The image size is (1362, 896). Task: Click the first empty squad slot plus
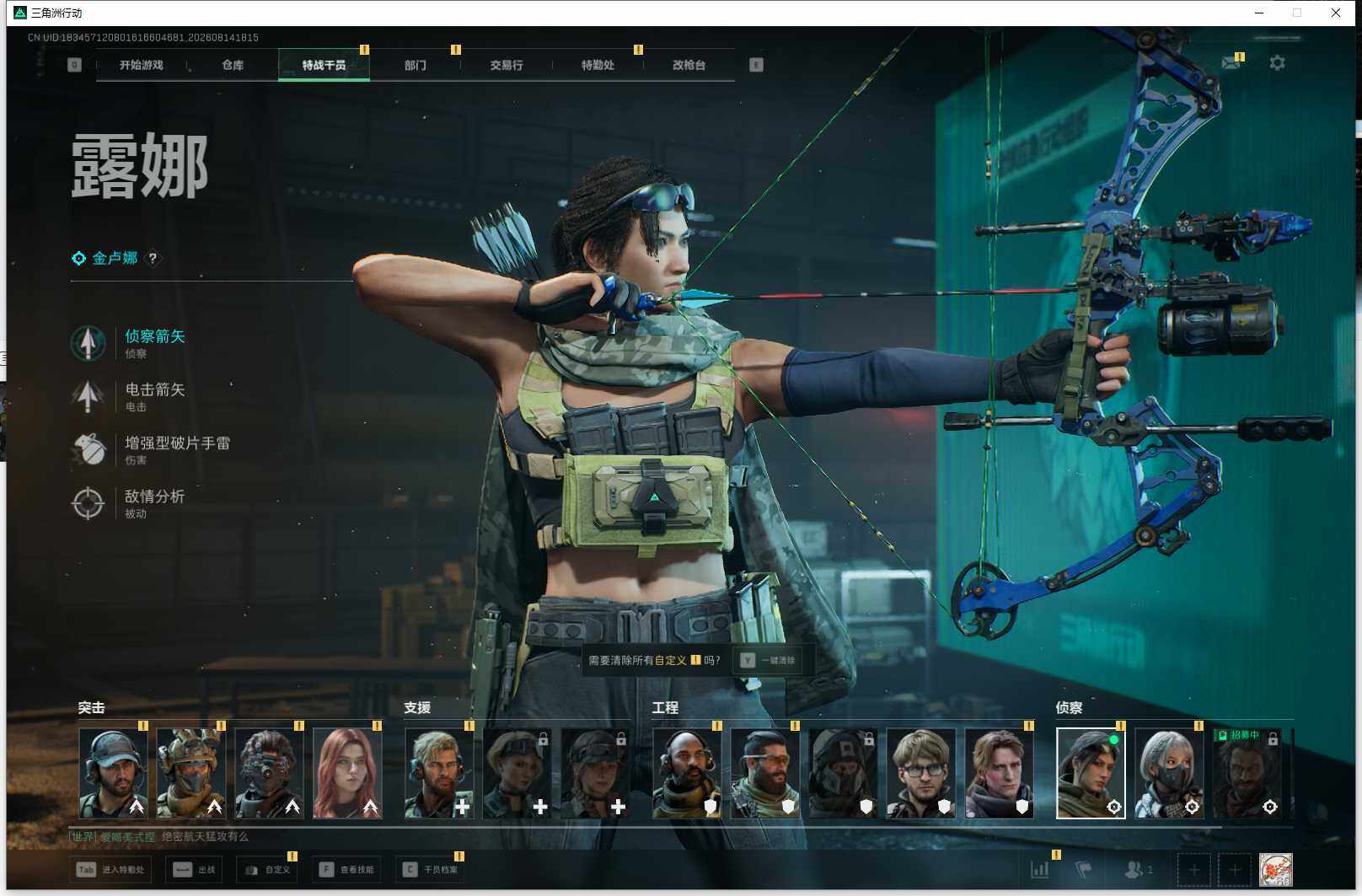(1193, 870)
